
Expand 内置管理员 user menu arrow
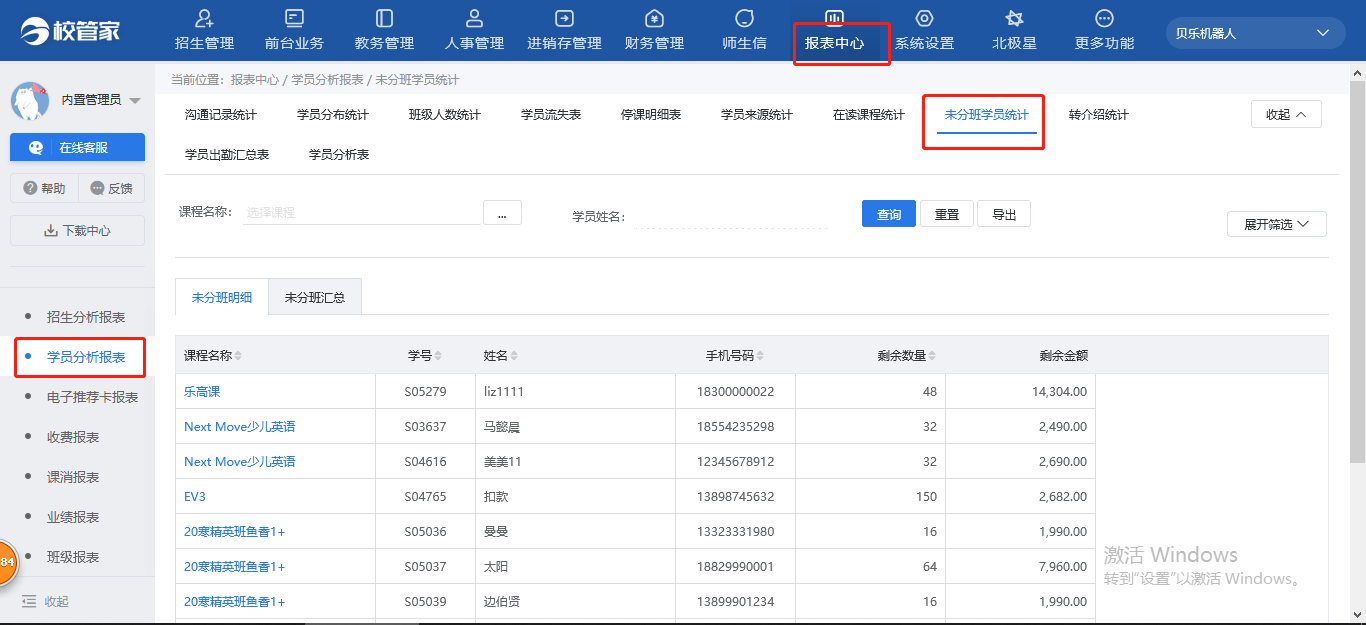pyautogui.click(x=135, y=100)
